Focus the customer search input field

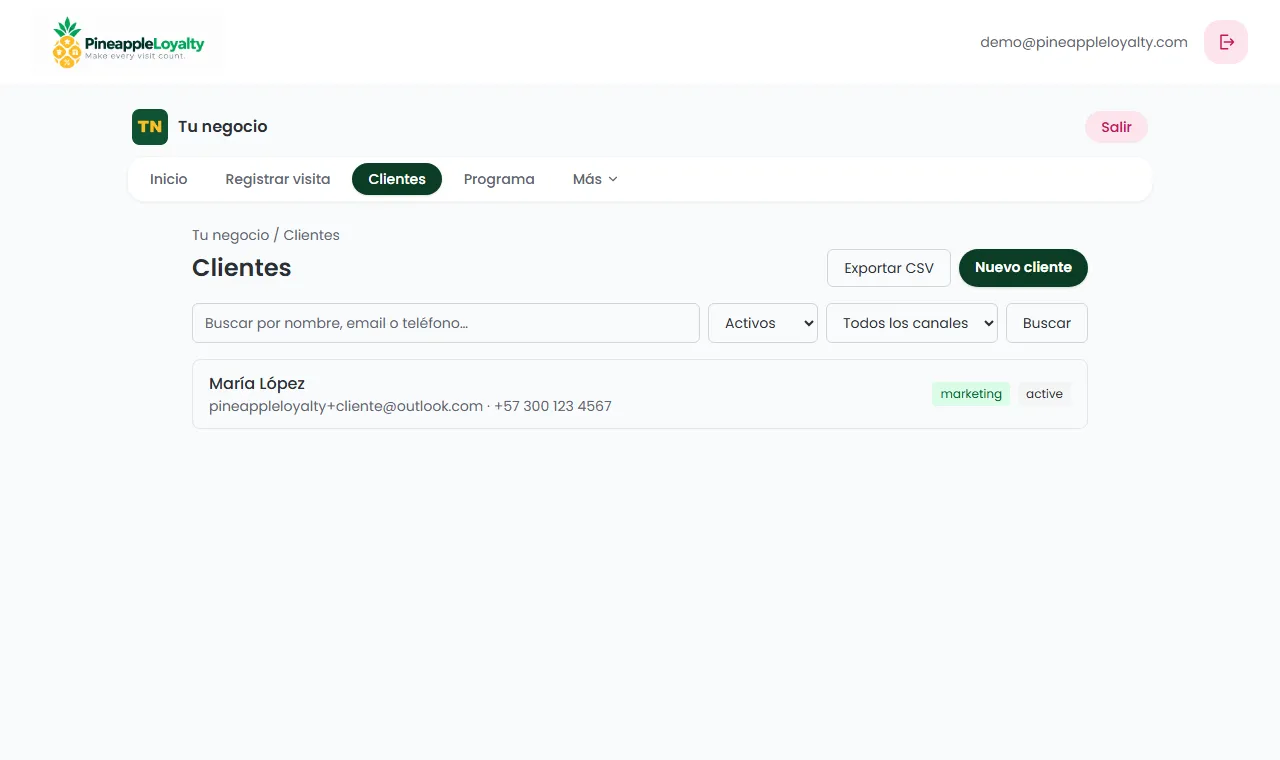tap(446, 323)
